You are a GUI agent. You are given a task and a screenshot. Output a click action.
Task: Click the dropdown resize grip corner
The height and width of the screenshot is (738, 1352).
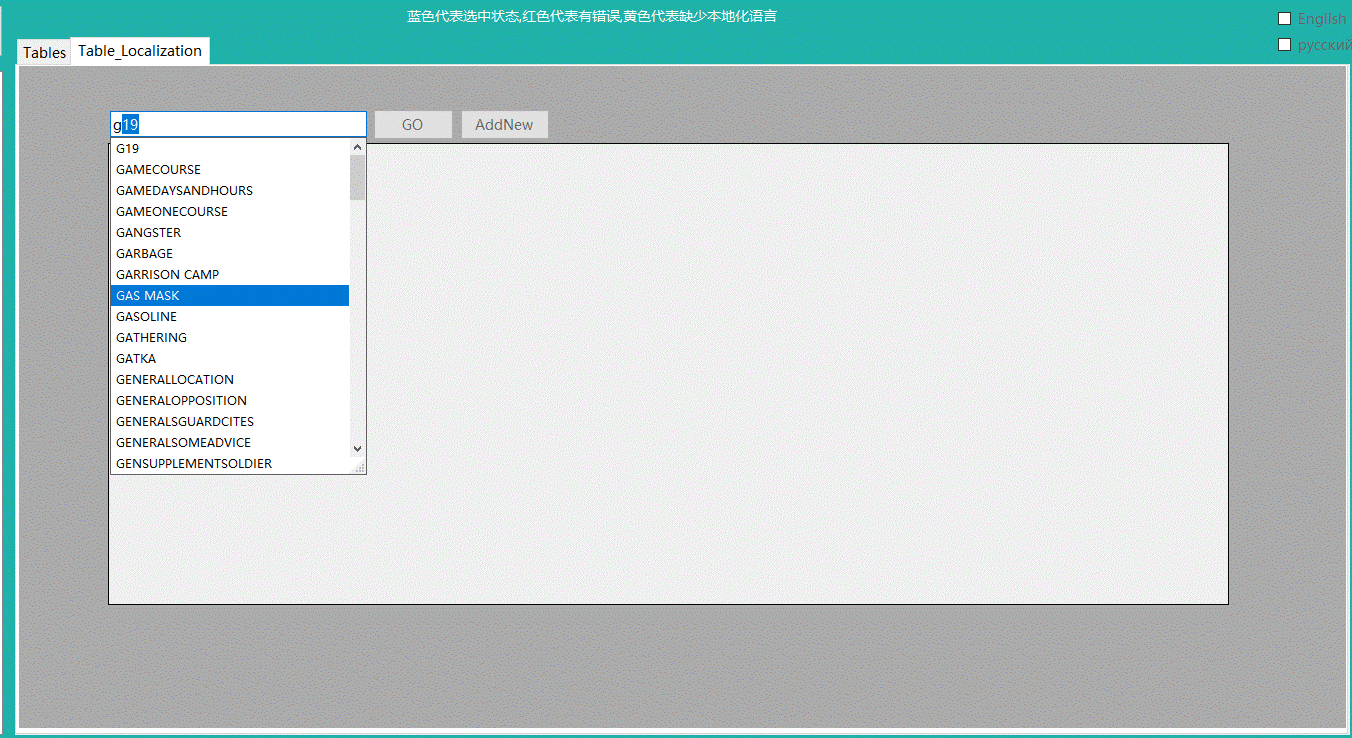[359, 467]
